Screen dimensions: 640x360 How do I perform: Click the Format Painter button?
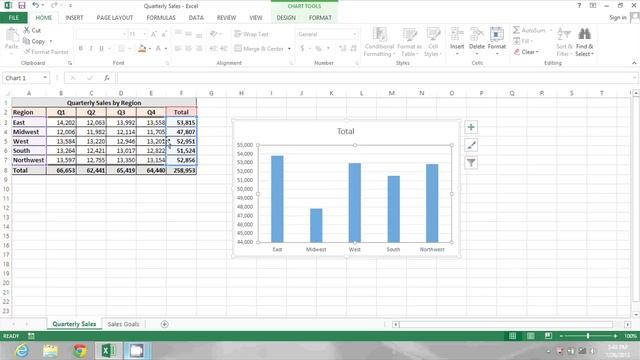point(46,52)
